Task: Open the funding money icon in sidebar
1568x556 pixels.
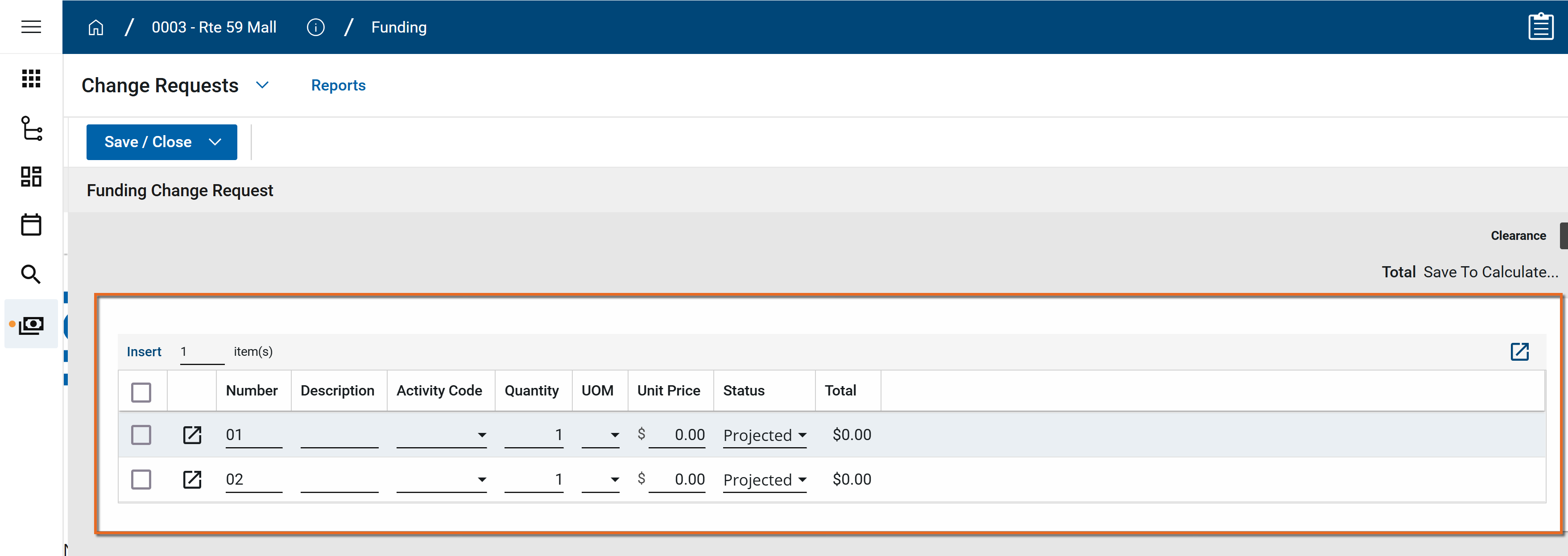Action: pos(31,325)
